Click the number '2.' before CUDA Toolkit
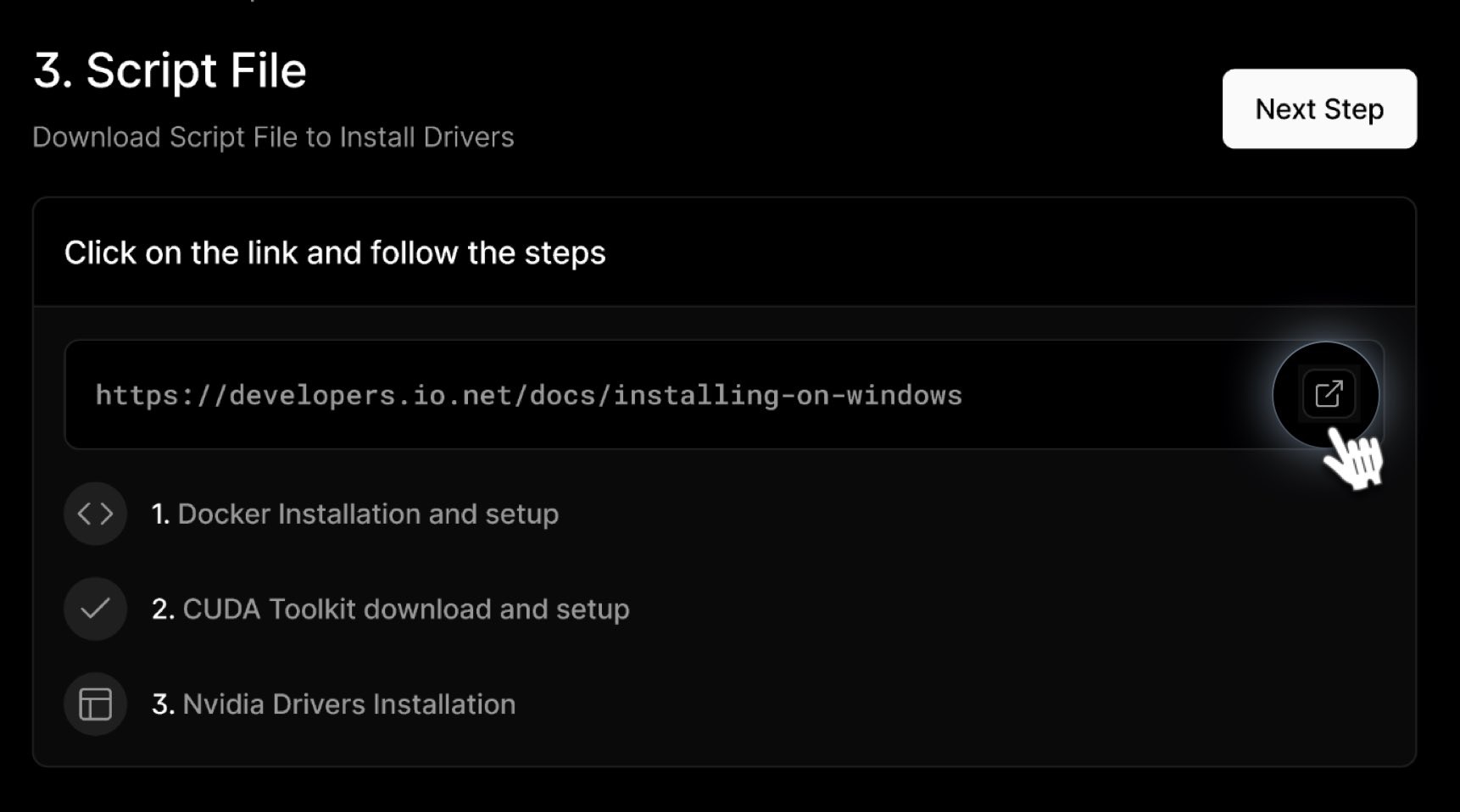The image size is (1460, 812). 164,609
